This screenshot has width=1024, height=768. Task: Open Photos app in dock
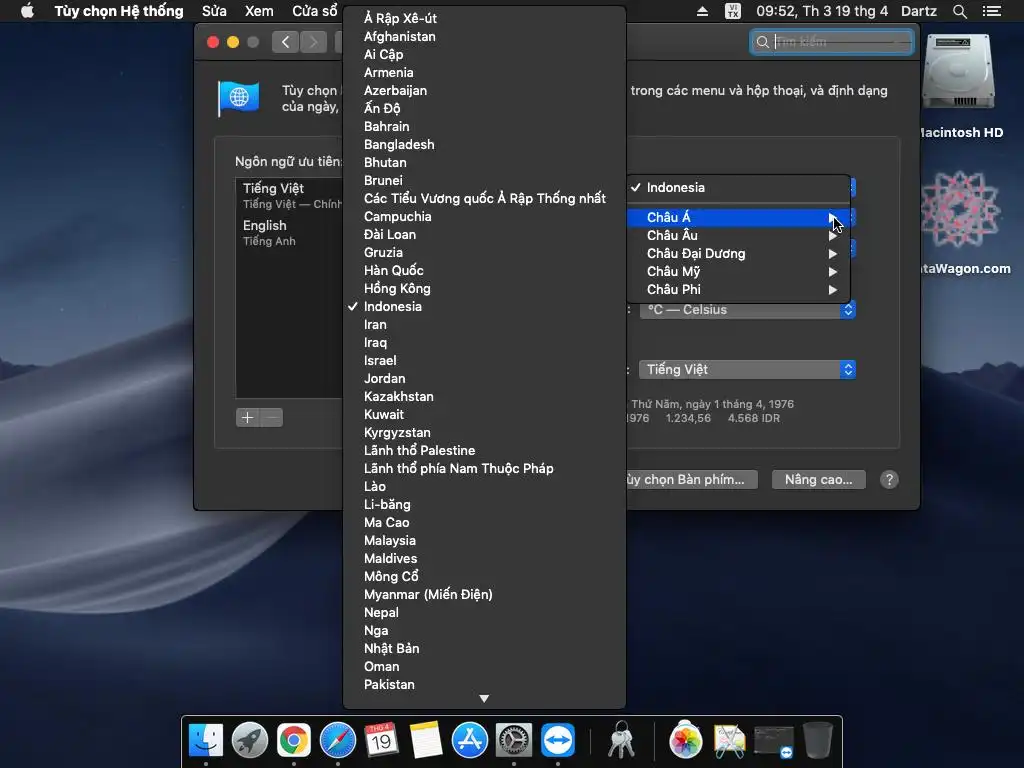685,741
